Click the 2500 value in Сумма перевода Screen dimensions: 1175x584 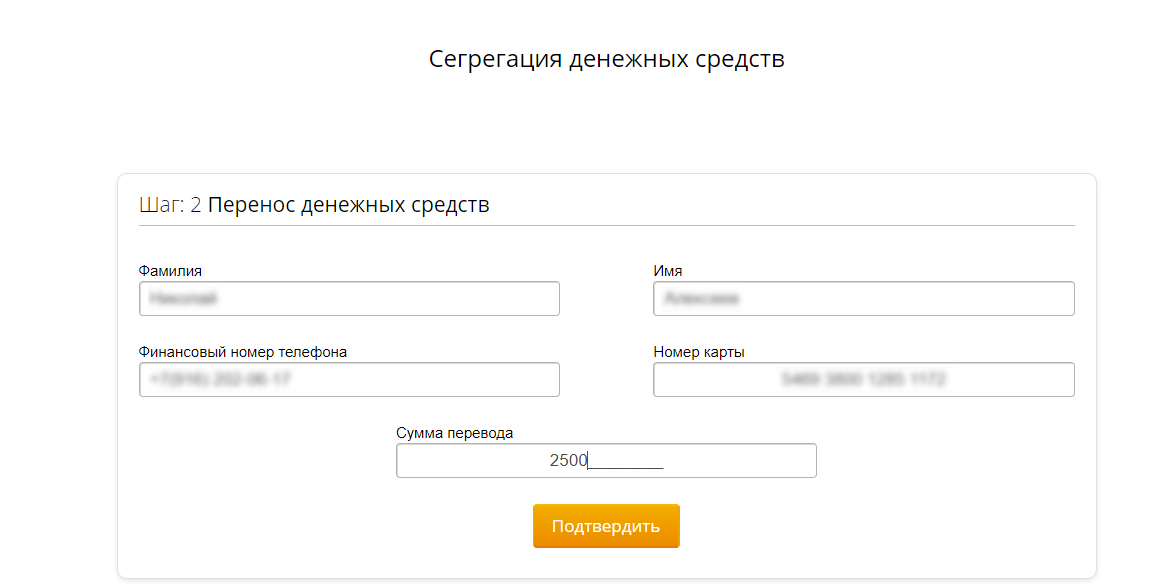(568, 461)
